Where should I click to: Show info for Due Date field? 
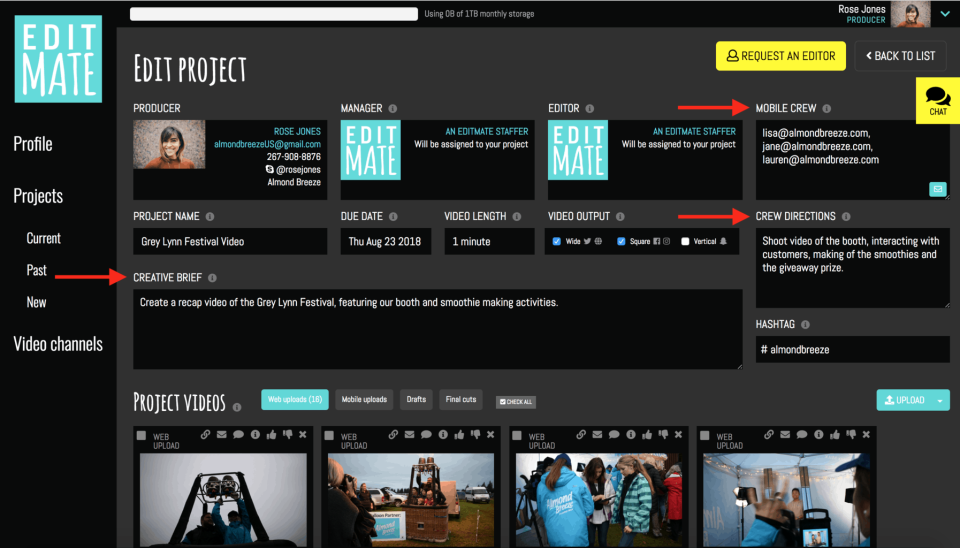click(x=393, y=217)
